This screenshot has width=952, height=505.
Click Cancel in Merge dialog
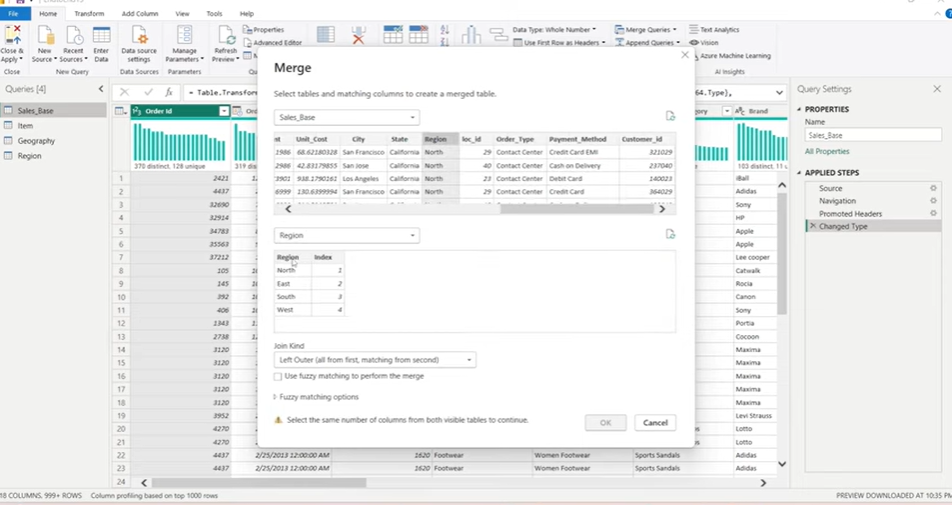(x=655, y=422)
